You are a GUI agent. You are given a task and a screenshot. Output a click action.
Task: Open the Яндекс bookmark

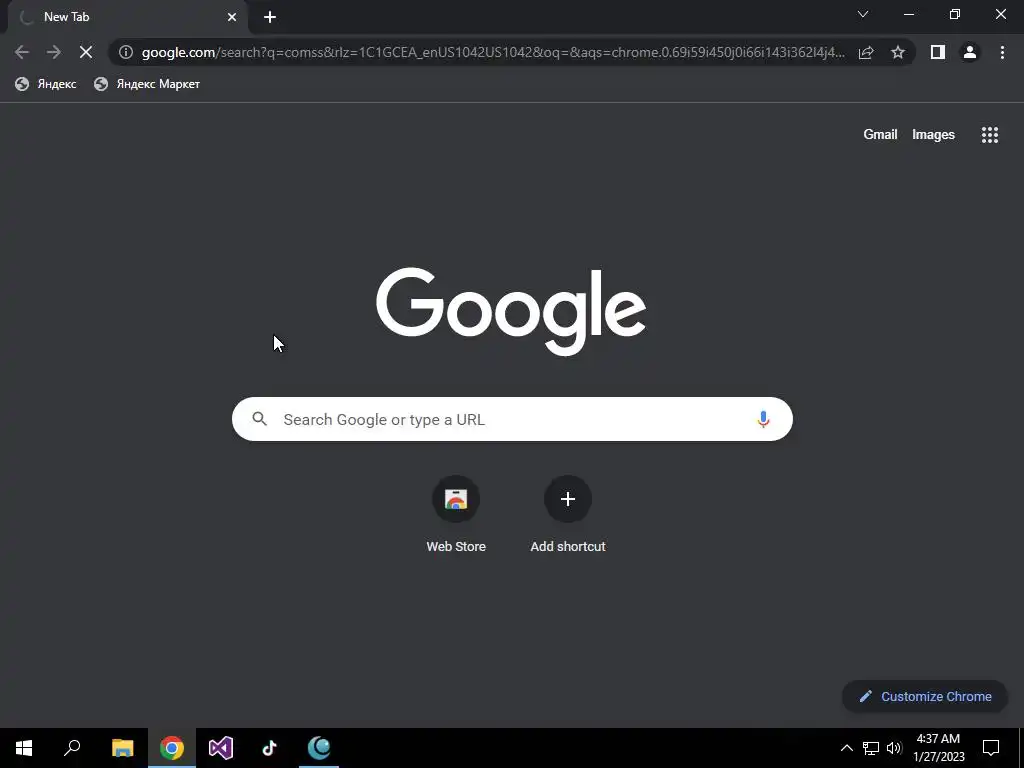46,84
